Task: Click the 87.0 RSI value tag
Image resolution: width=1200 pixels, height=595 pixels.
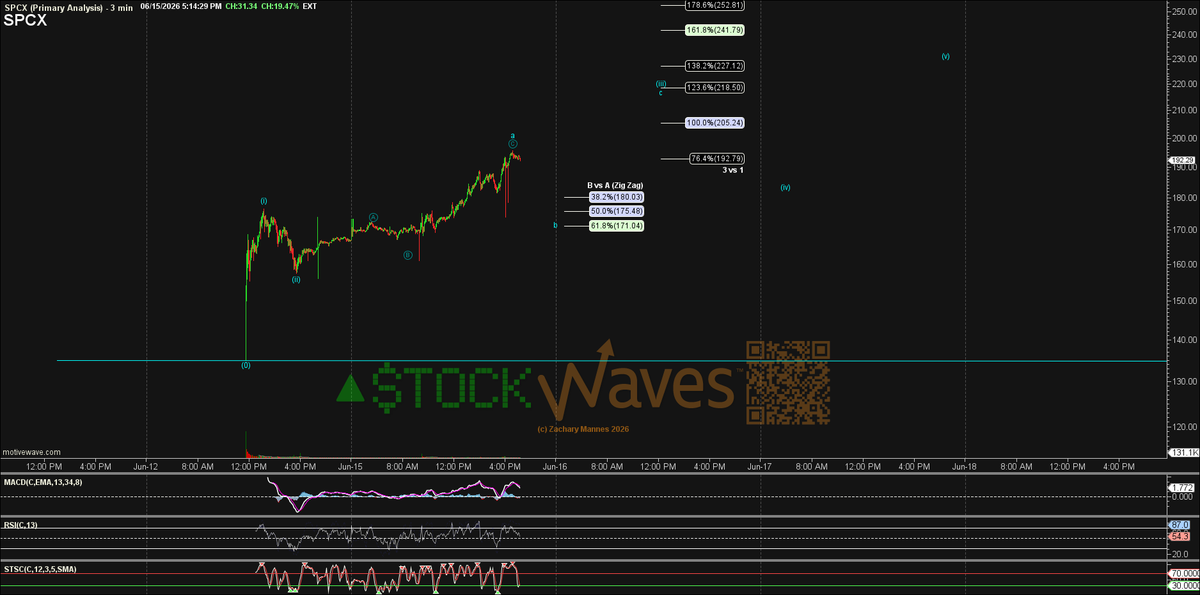Action: click(x=1181, y=525)
